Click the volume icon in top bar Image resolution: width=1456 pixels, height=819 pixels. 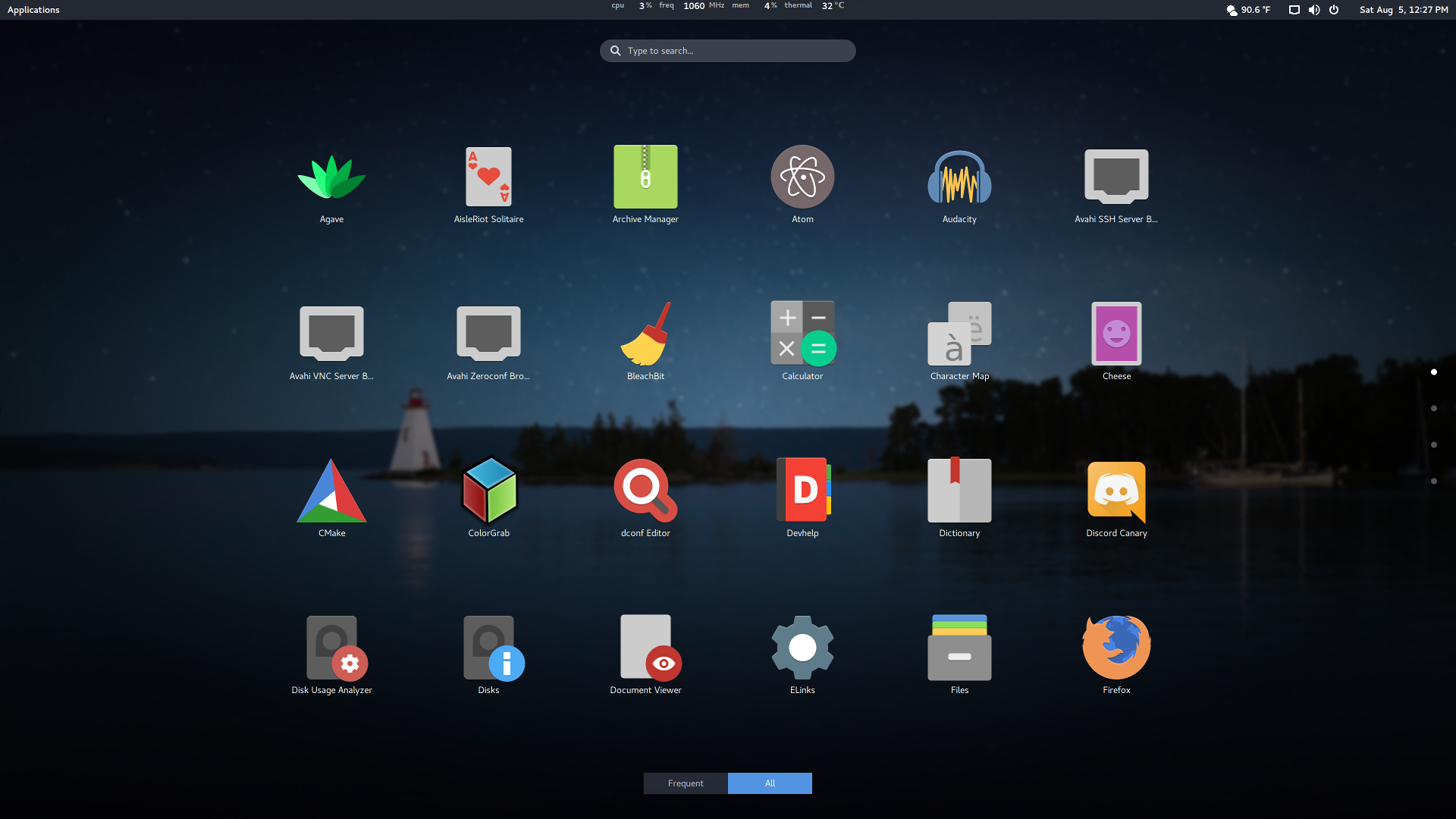coord(1314,10)
